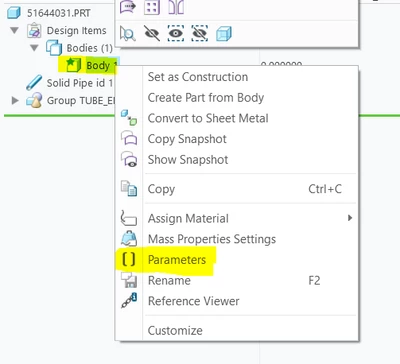Choose Set as Construction

click(198, 77)
